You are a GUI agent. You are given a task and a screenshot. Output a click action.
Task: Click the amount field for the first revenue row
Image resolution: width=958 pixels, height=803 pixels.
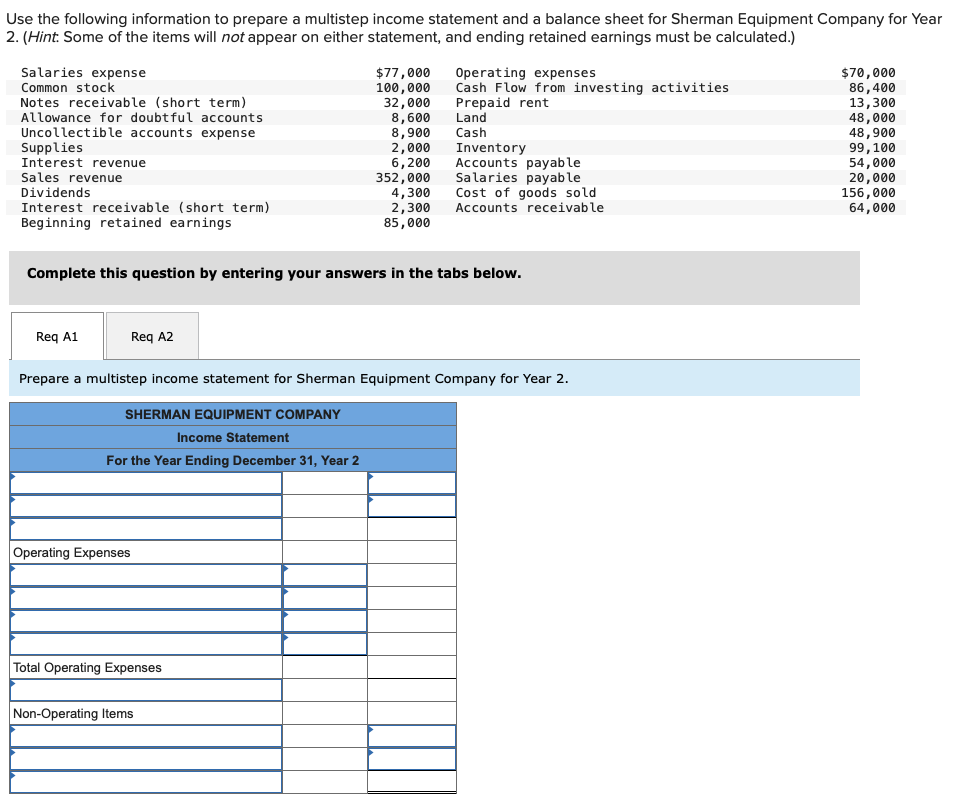point(411,482)
